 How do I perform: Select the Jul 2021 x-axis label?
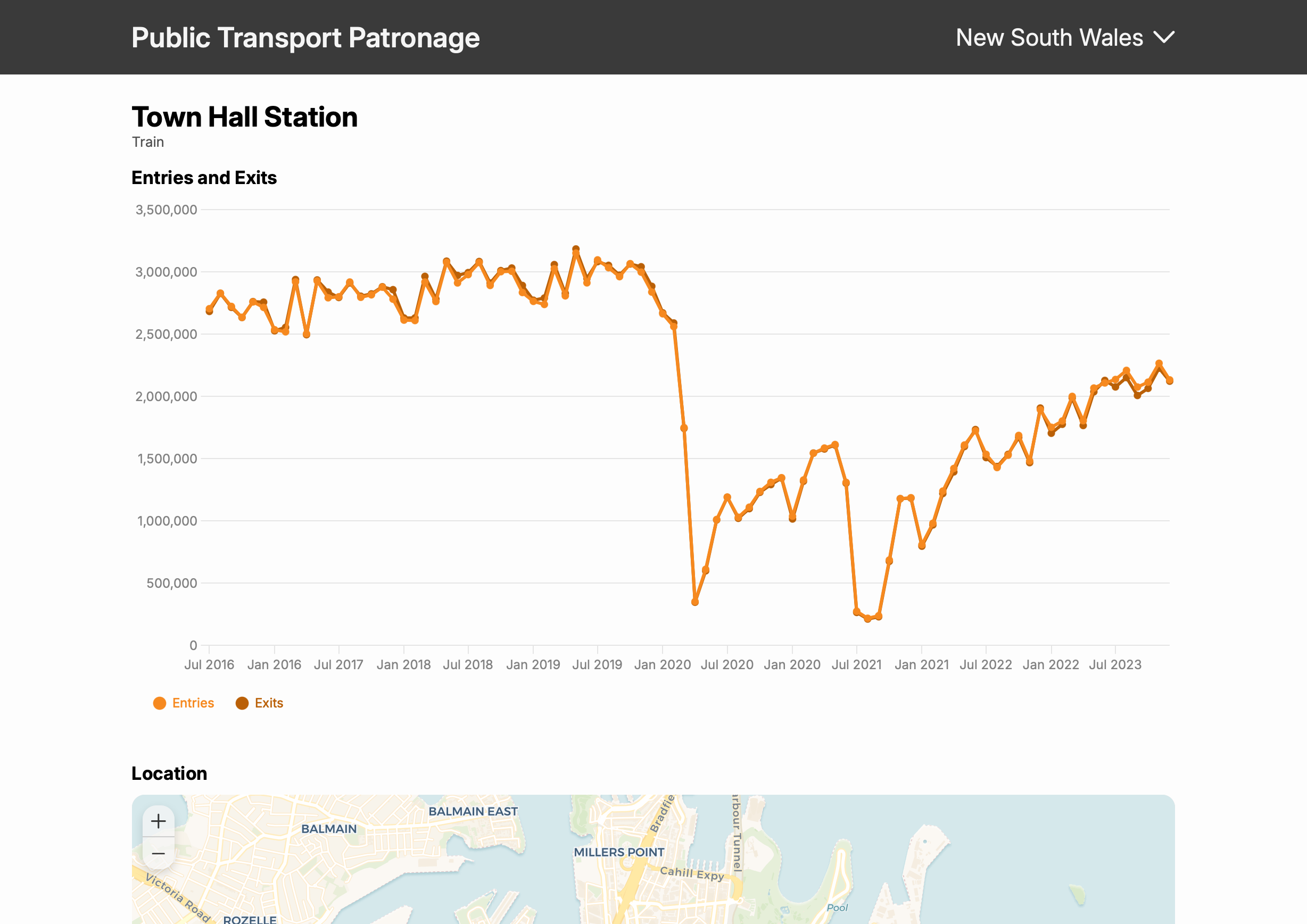856,664
